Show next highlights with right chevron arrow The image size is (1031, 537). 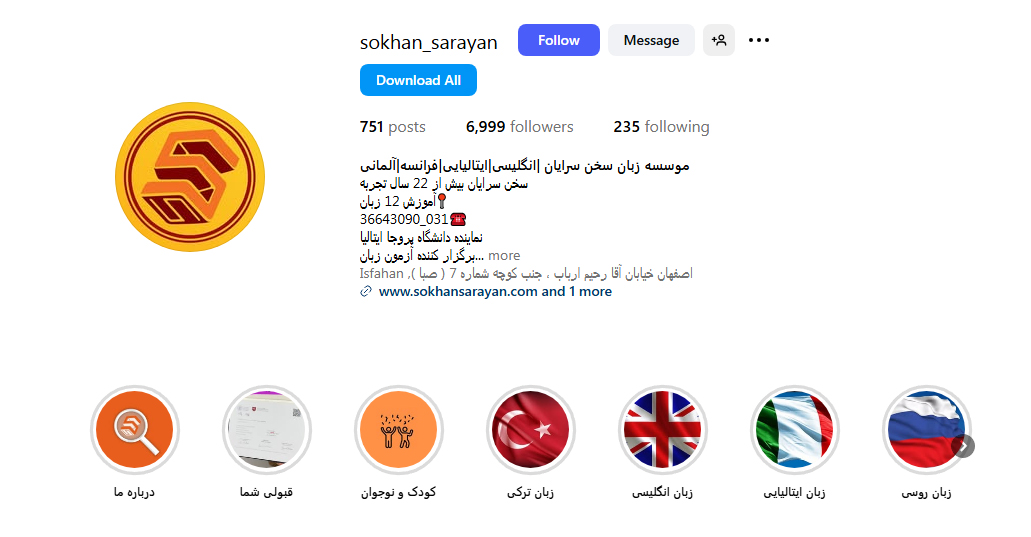[963, 446]
